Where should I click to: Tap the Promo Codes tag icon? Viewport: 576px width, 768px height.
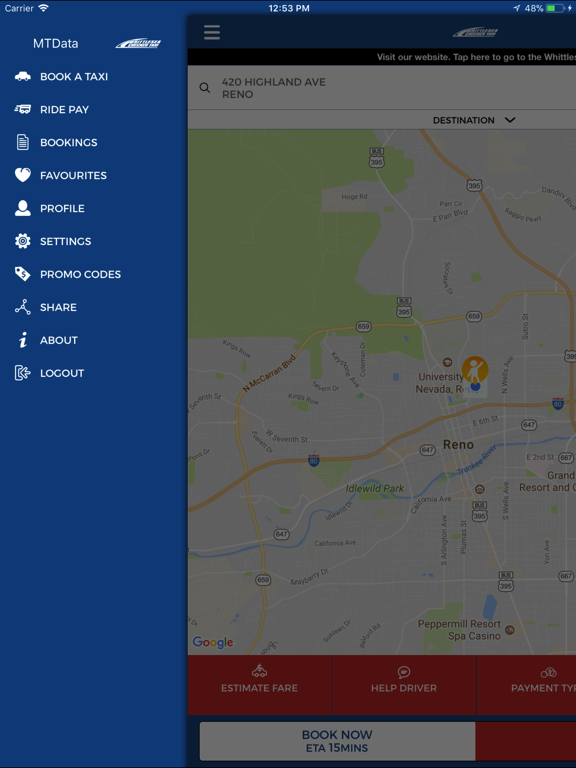(23, 274)
